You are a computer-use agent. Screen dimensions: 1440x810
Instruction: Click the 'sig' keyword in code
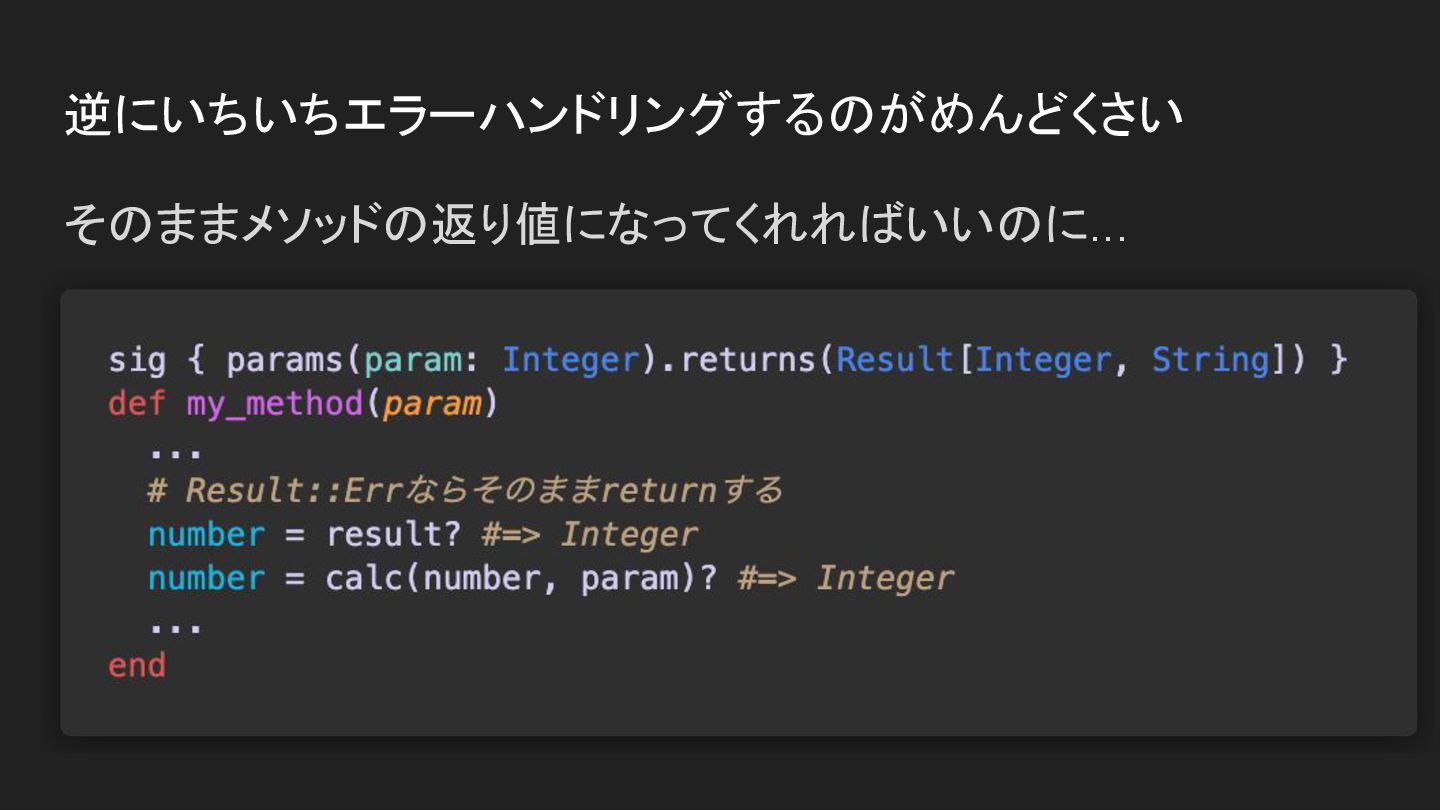[x=137, y=359]
